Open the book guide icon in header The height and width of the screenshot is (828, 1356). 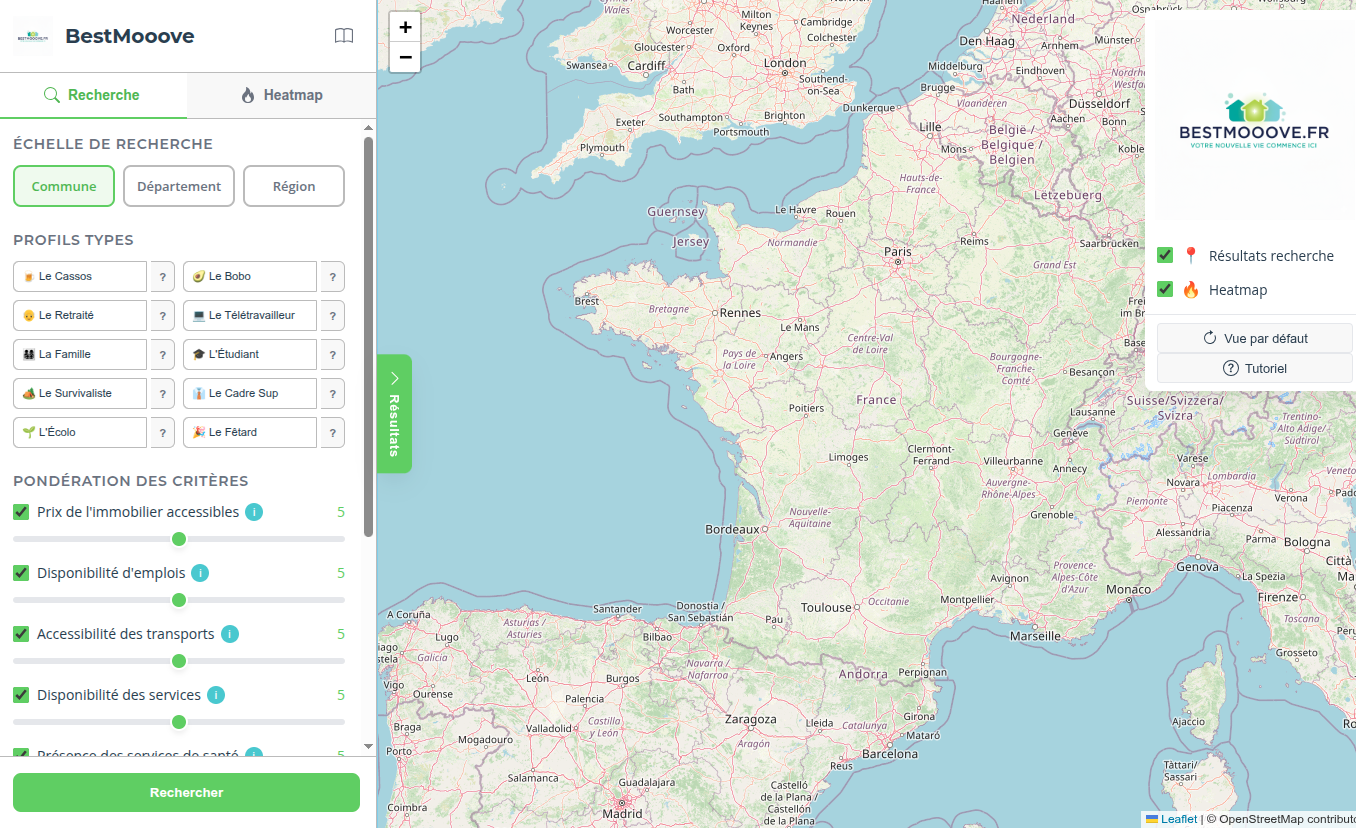[343, 36]
